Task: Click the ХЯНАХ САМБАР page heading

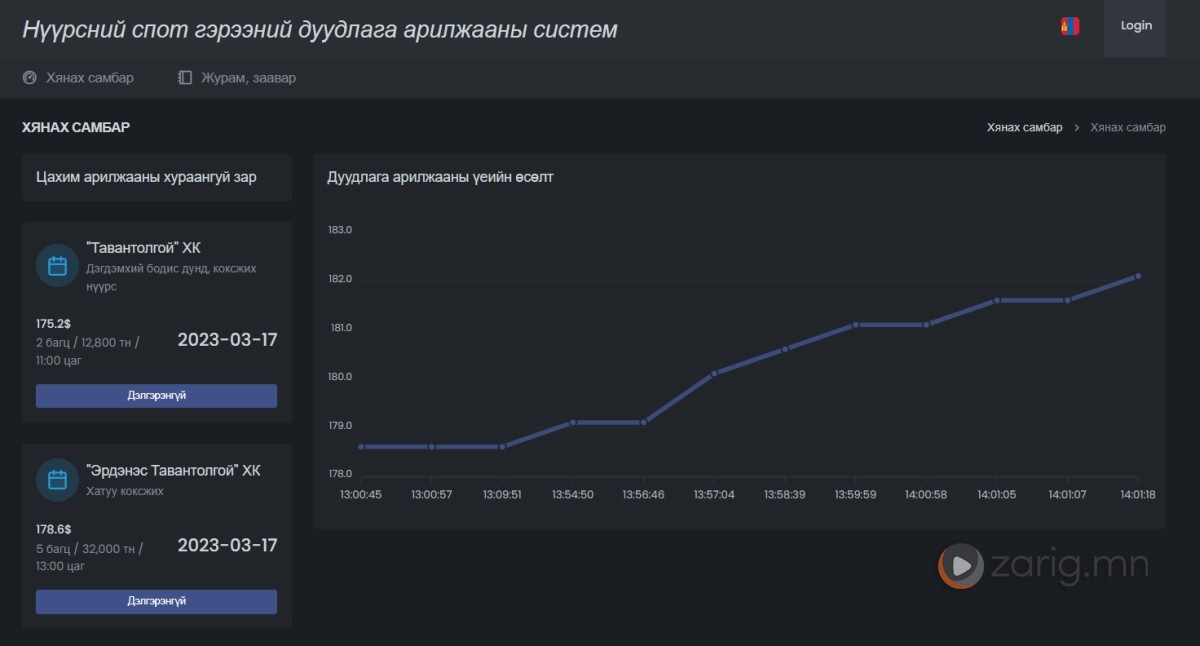Action: pos(76,127)
